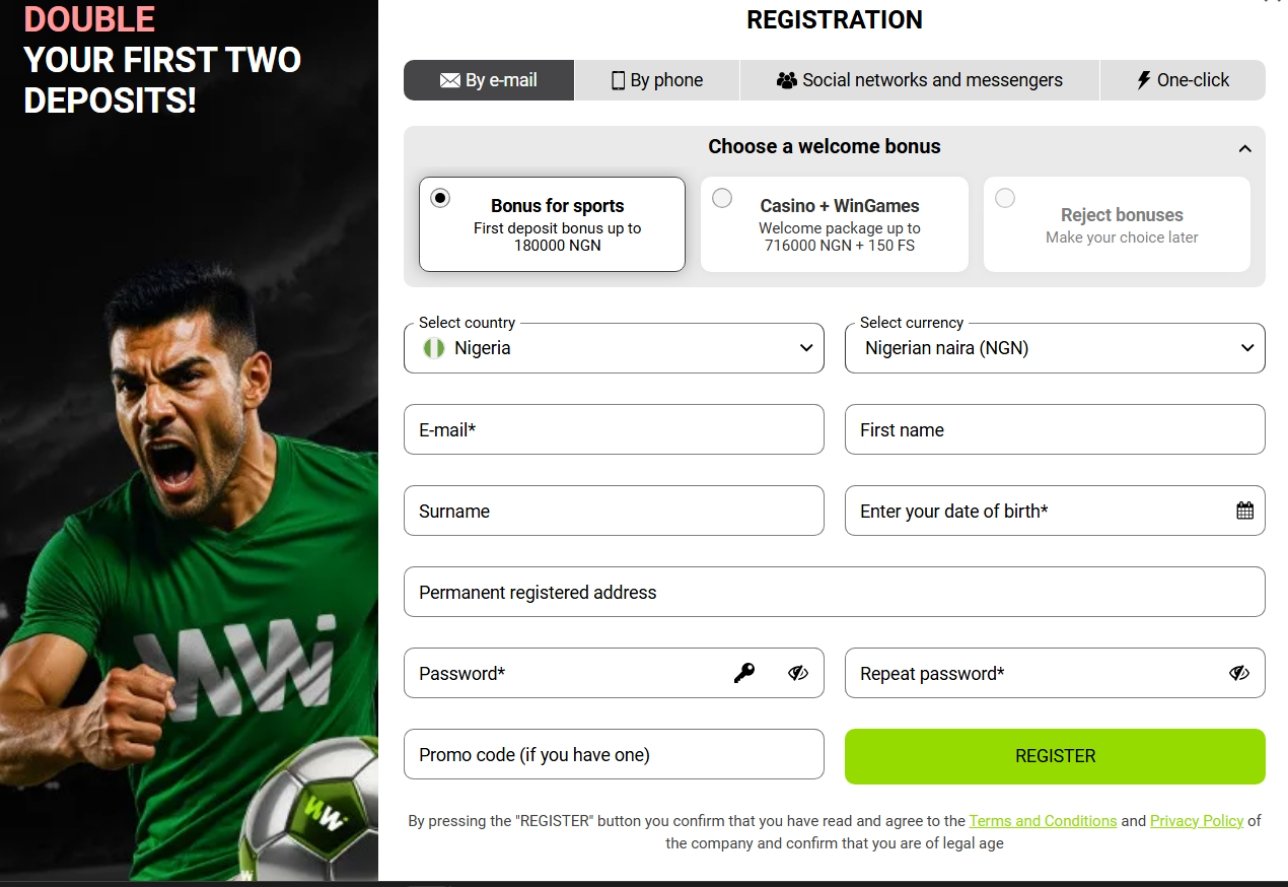Open the Terms and Conditions link
The height and width of the screenshot is (887, 1288).
[x=1043, y=820]
